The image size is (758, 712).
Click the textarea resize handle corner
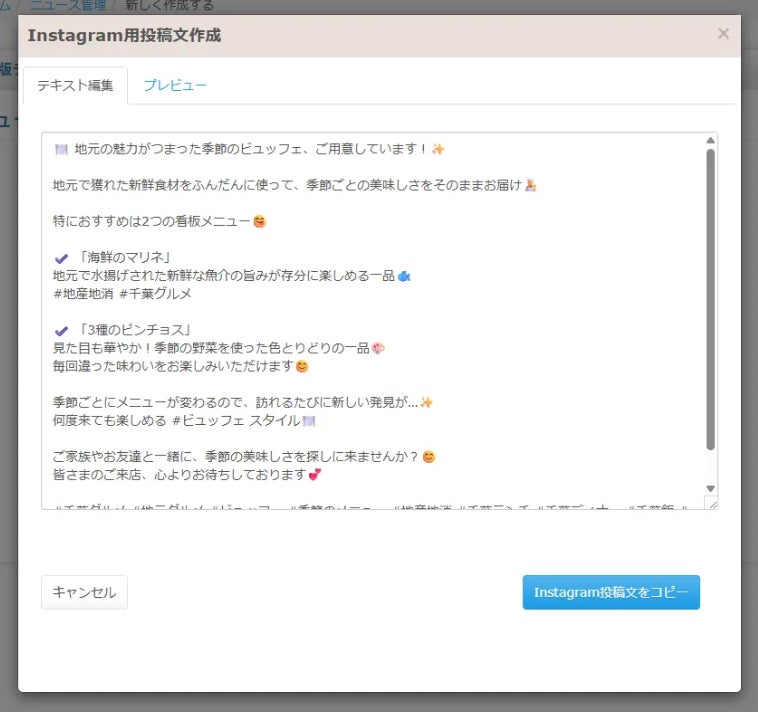(x=713, y=504)
